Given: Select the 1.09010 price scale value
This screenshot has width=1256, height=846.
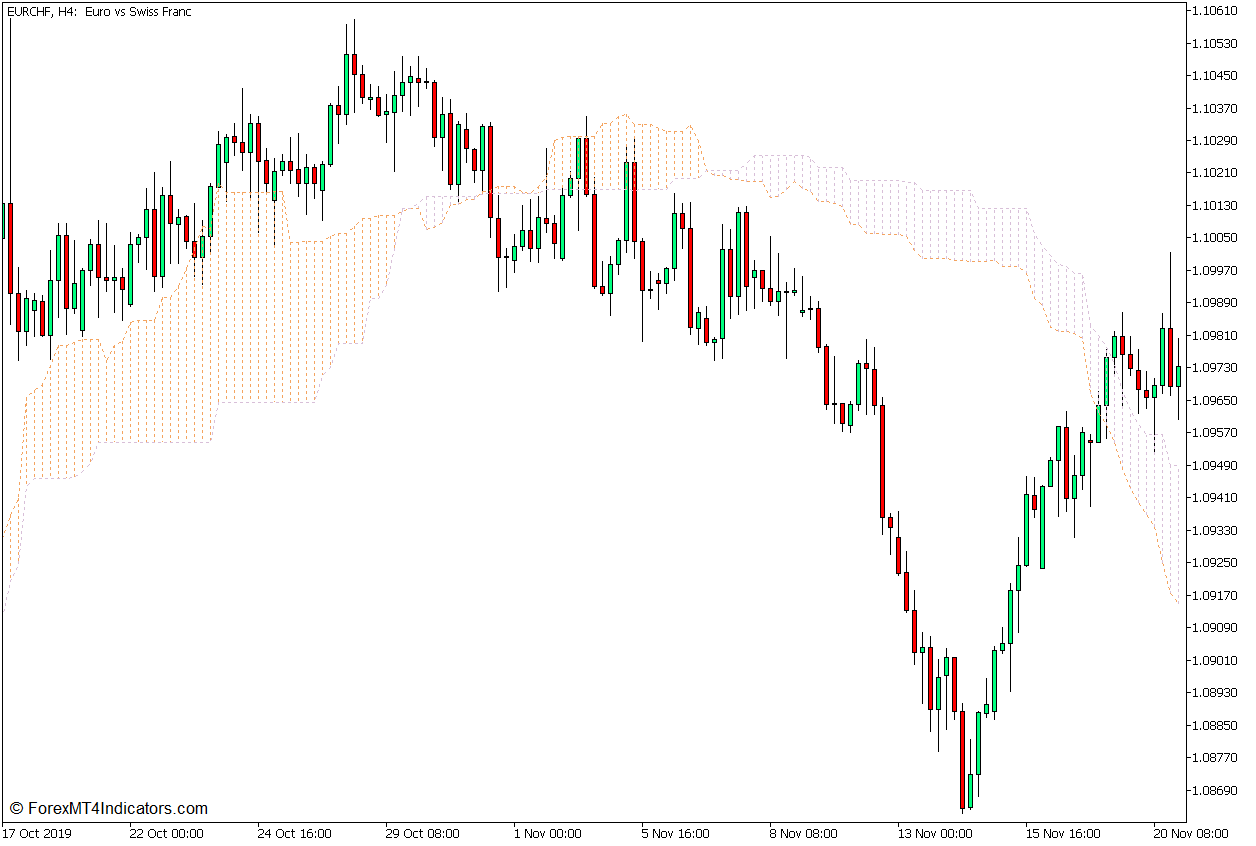Looking at the screenshot, I should pos(1214,660).
